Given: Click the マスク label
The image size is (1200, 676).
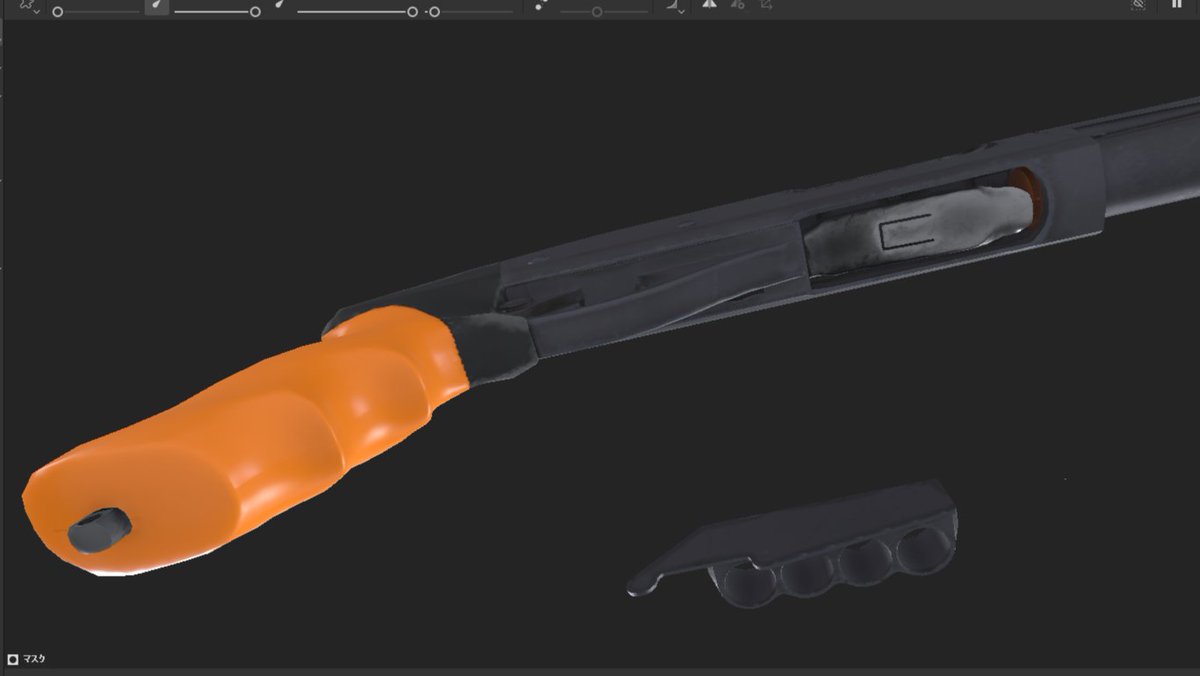Looking at the screenshot, I should pyautogui.click(x=34, y=659).
